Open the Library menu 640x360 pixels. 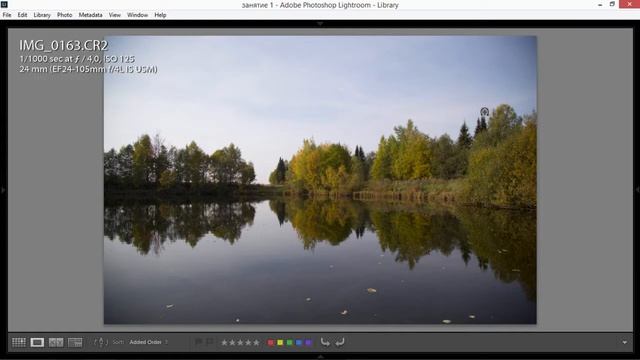(x=42, y=15)
